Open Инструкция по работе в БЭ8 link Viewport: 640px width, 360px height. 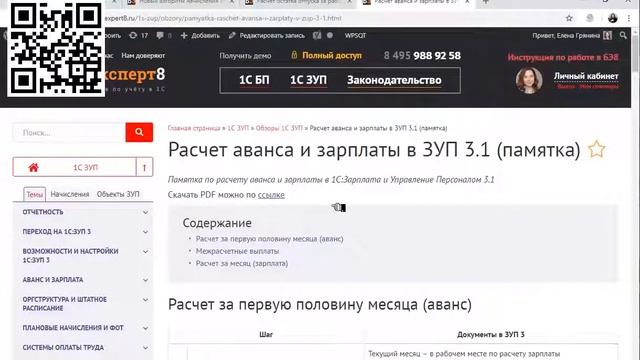pyautogui.click(x=563, y=57)
